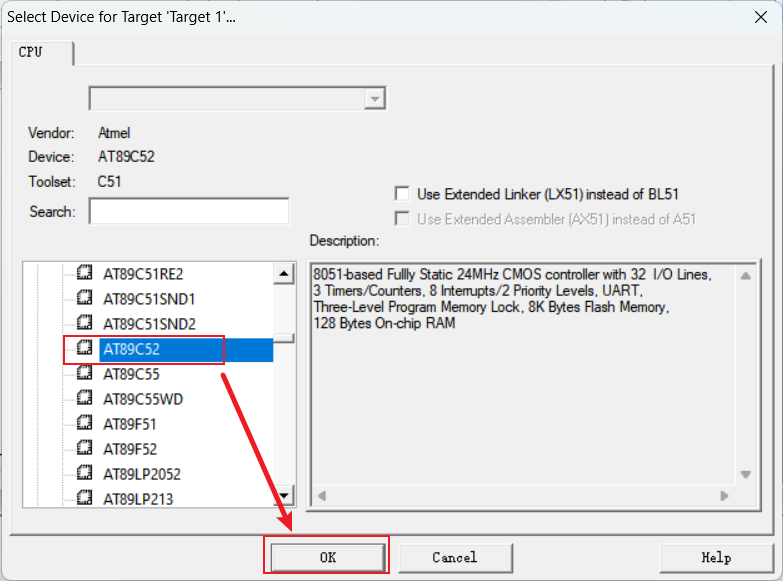Click device list scroll down arrow
This screenshot has height=581, width=783.
point(284,496)
